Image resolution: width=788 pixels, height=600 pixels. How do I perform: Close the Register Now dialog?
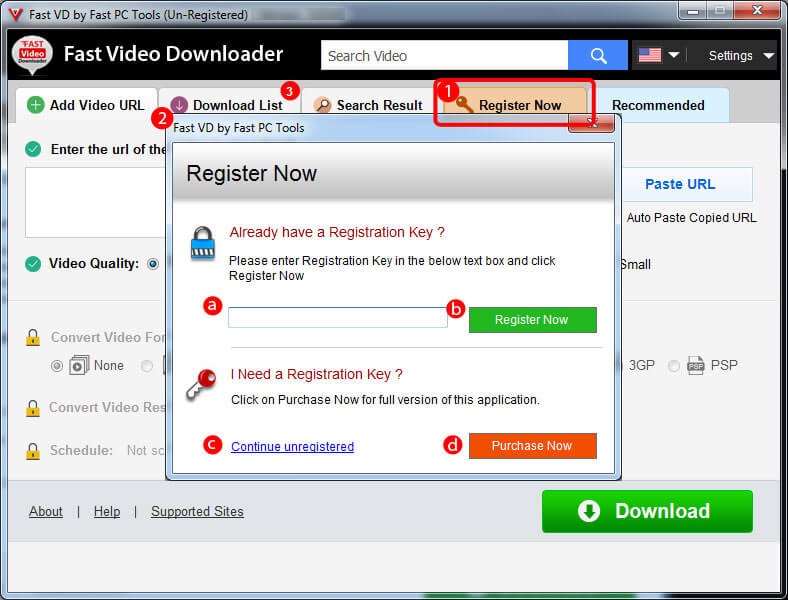(592, 123)
